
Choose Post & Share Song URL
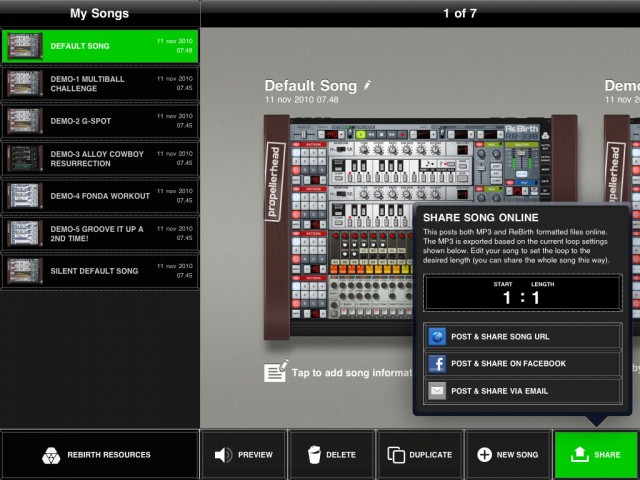(523, 336)
